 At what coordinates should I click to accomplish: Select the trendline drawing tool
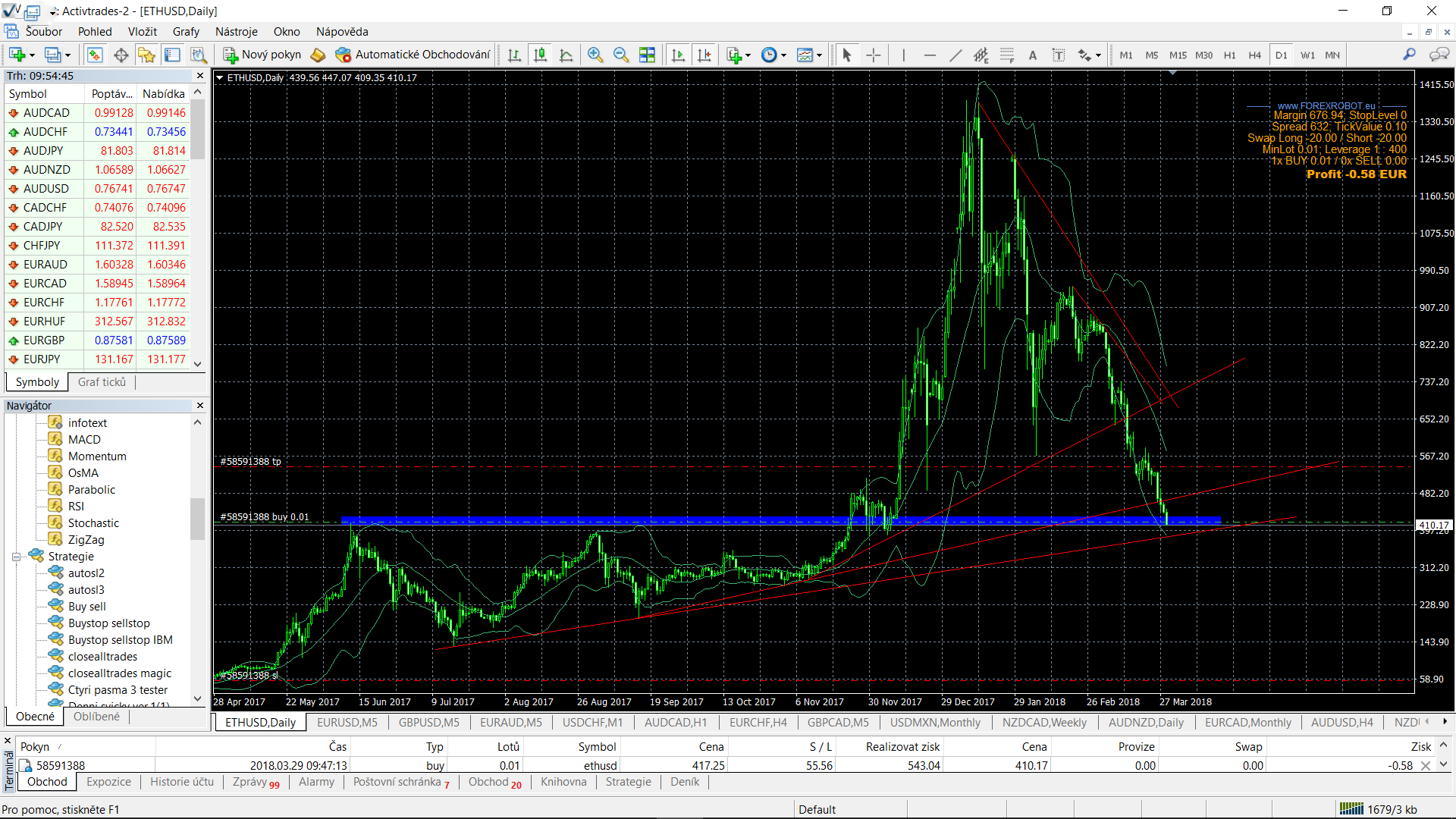(955, 55)
